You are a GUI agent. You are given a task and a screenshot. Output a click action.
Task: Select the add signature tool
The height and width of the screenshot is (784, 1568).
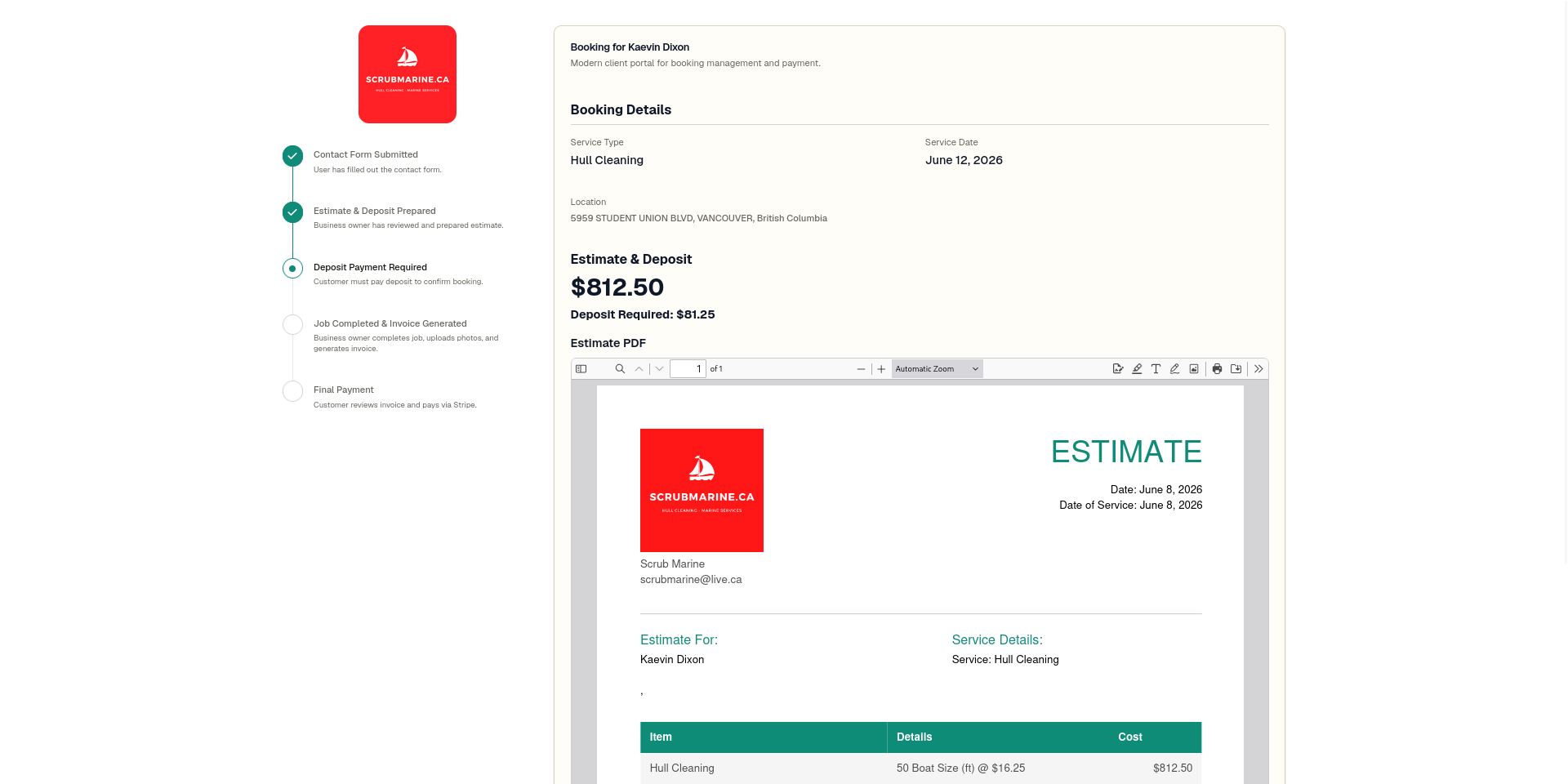tap(1118, 369)
